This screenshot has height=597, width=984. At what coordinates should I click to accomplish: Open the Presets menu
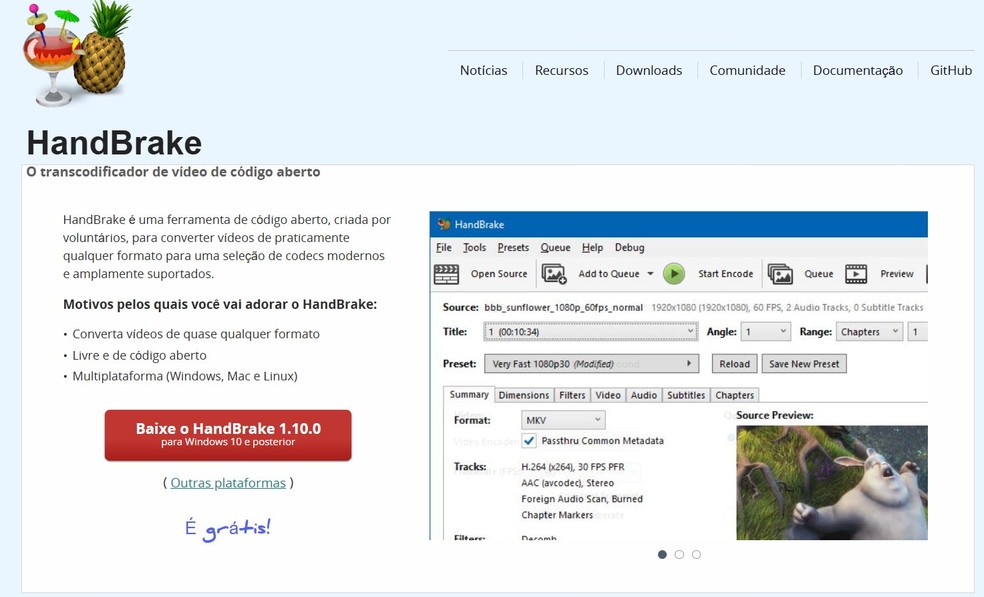tap(513, 247)
